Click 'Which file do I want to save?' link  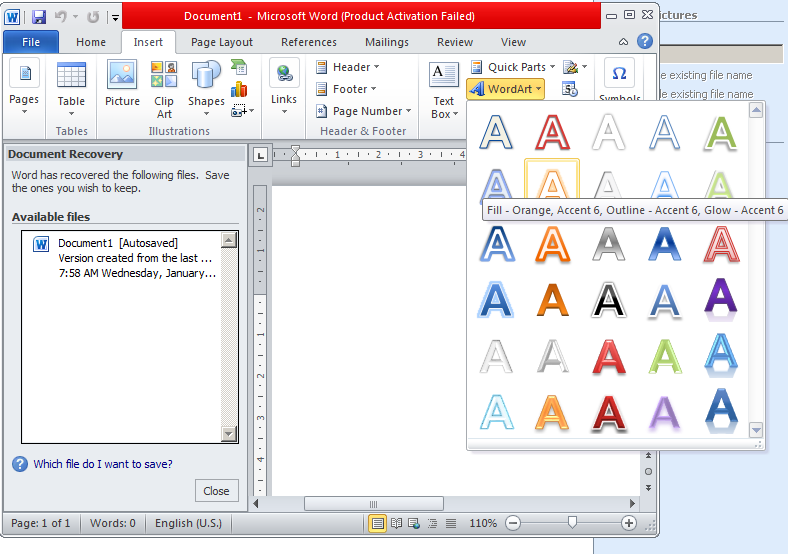(x=103, y=464)
